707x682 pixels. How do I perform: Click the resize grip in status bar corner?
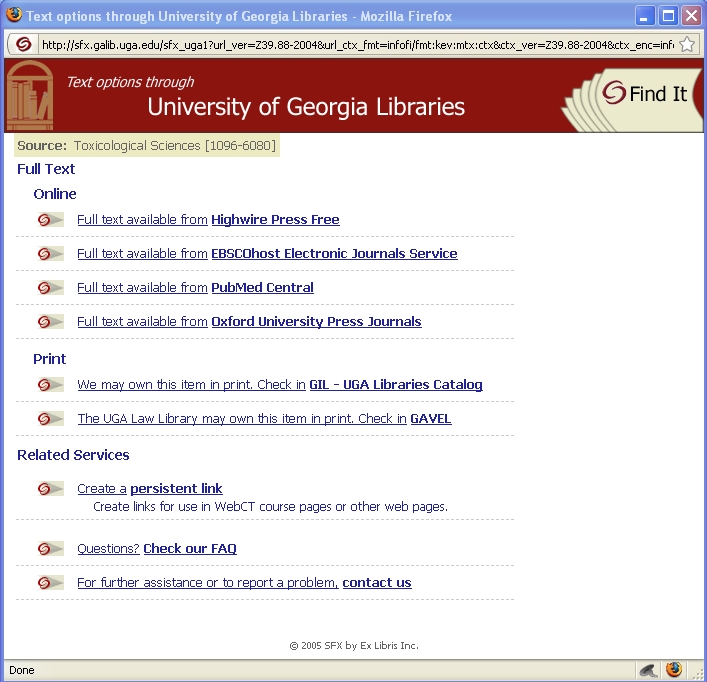[x=699, y=674]
